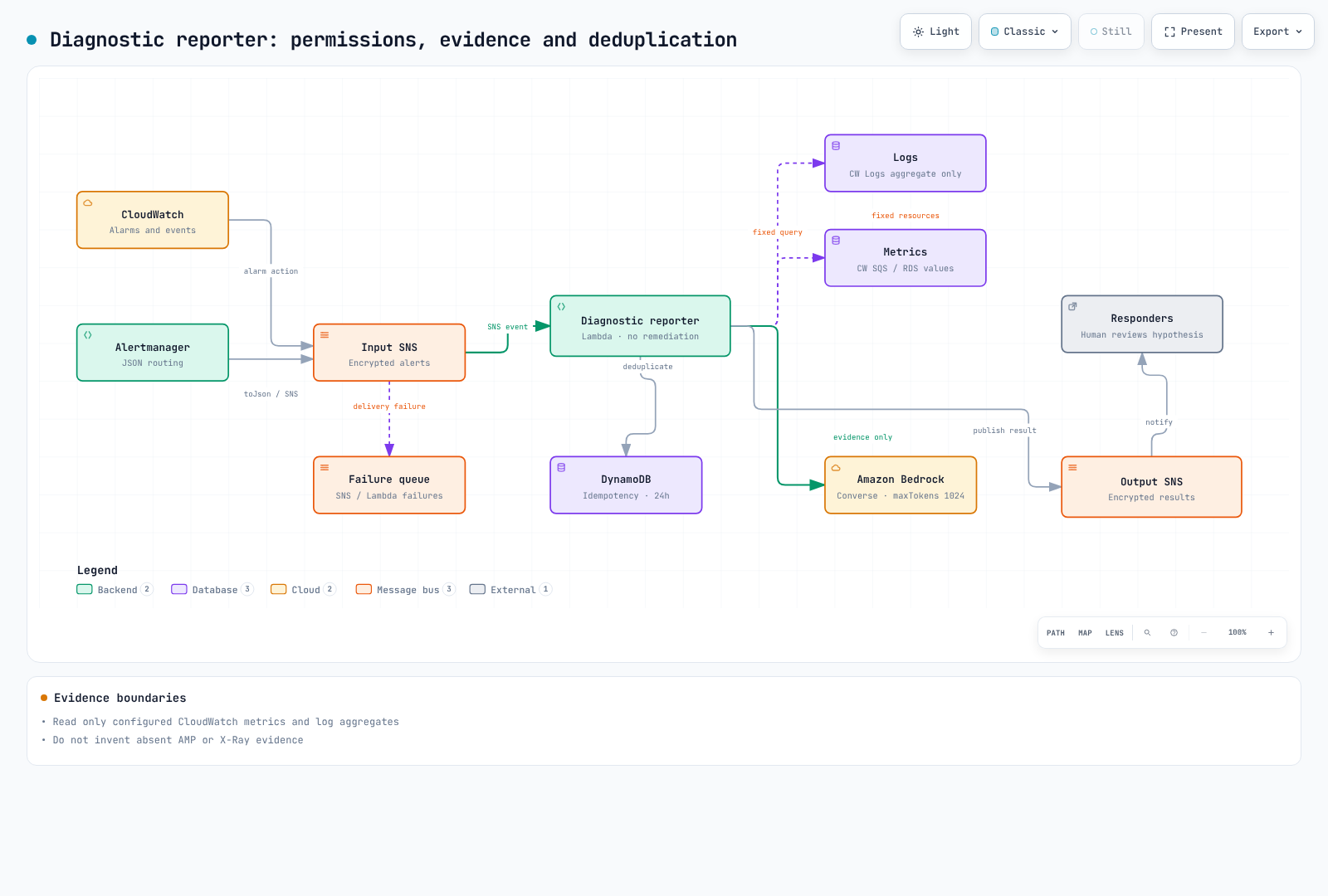The height and width of the screenshot is (896, 1328).
Task: Open the Export dropdown menu
Action: (1278, 32)
